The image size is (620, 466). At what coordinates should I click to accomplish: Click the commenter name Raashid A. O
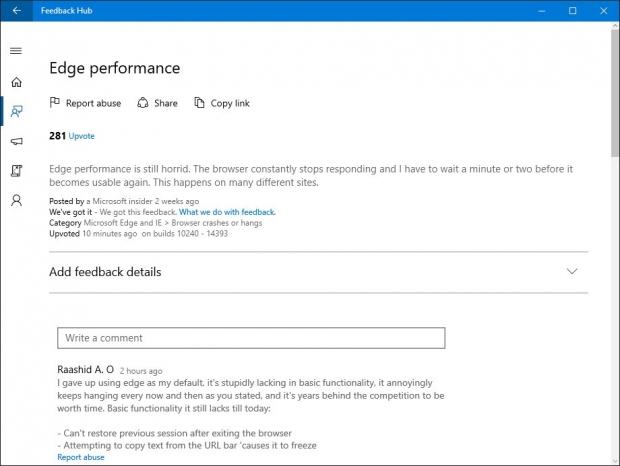pyautogui.click(x=85, y=370)
